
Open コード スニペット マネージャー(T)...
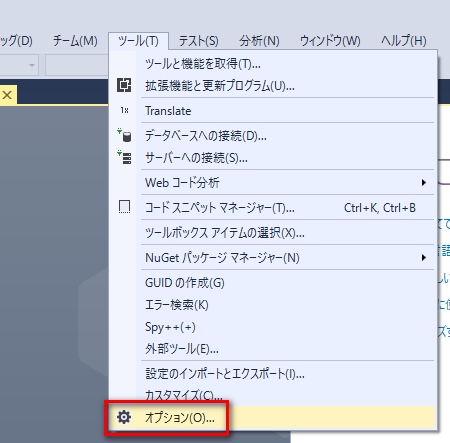(x=273, y=208)
